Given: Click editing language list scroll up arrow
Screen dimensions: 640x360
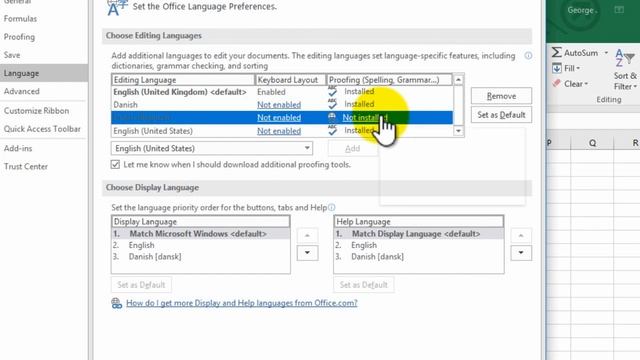Looking at the screenshot, I should (458, 80).
